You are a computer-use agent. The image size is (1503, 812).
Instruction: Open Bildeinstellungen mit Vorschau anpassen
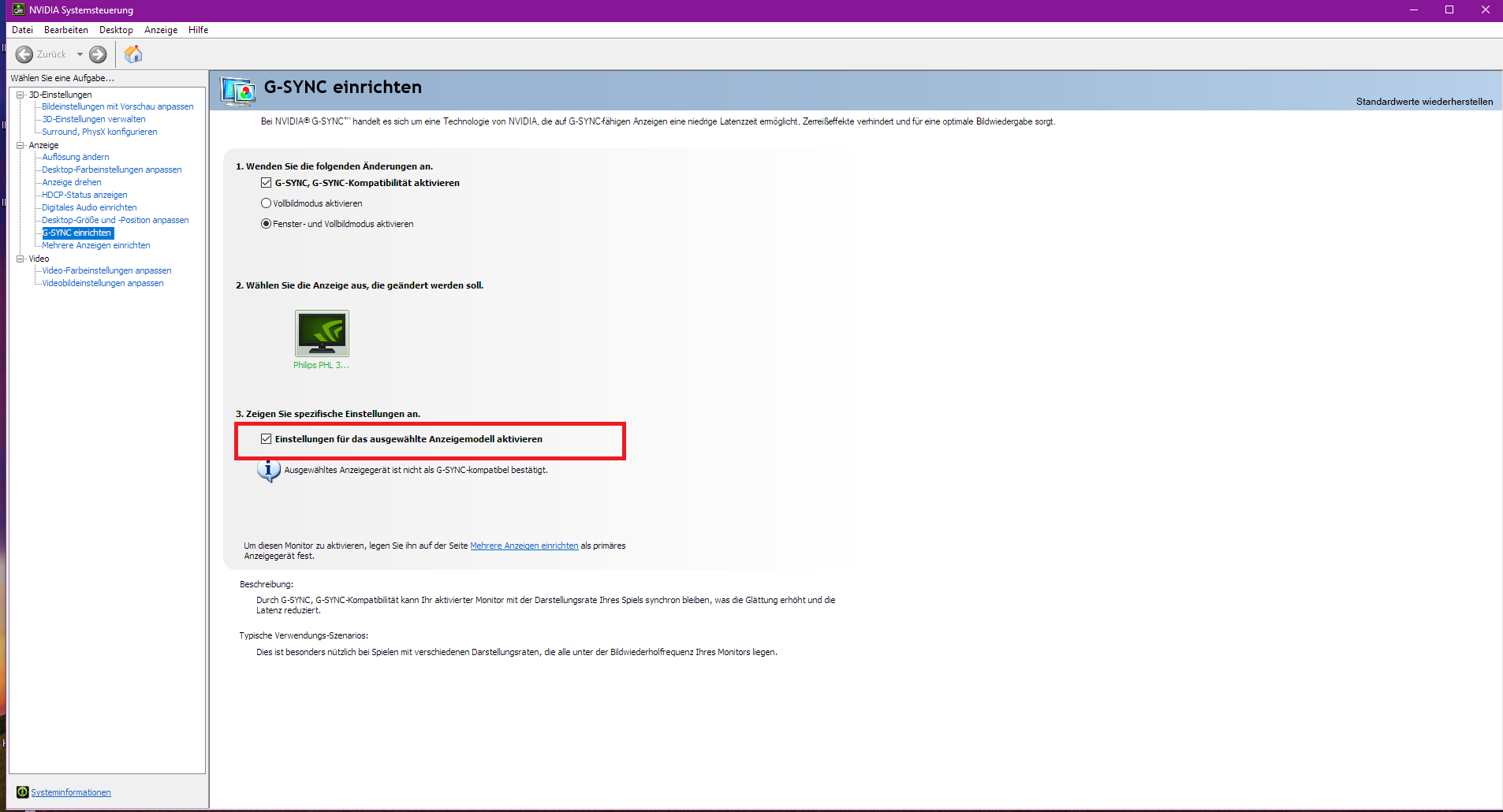click(117, 106)
